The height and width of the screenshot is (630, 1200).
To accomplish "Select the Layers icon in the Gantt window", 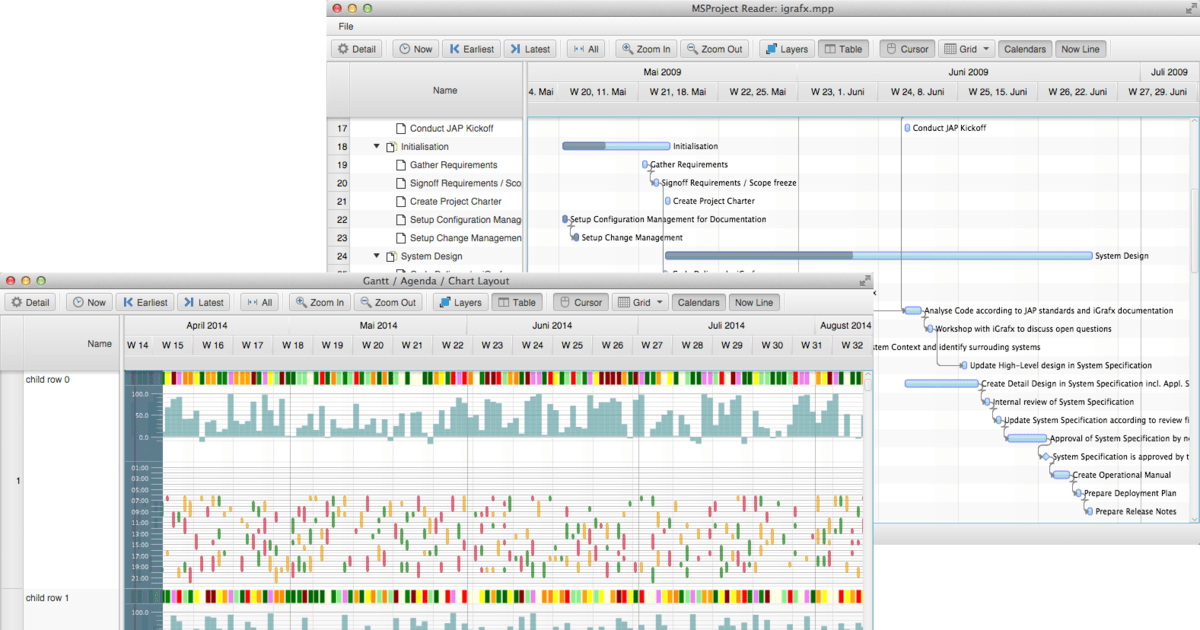I will pos(460,302).
